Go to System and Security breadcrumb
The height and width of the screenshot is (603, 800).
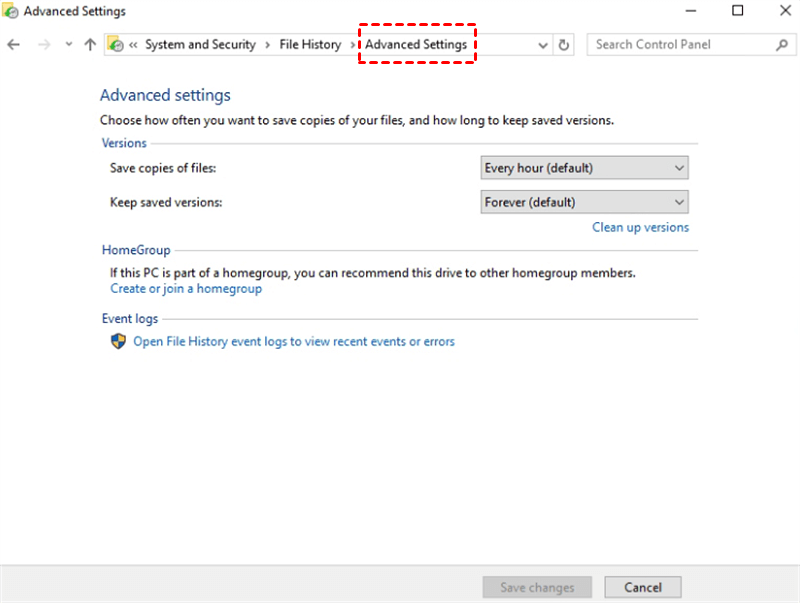click(200, 45)
